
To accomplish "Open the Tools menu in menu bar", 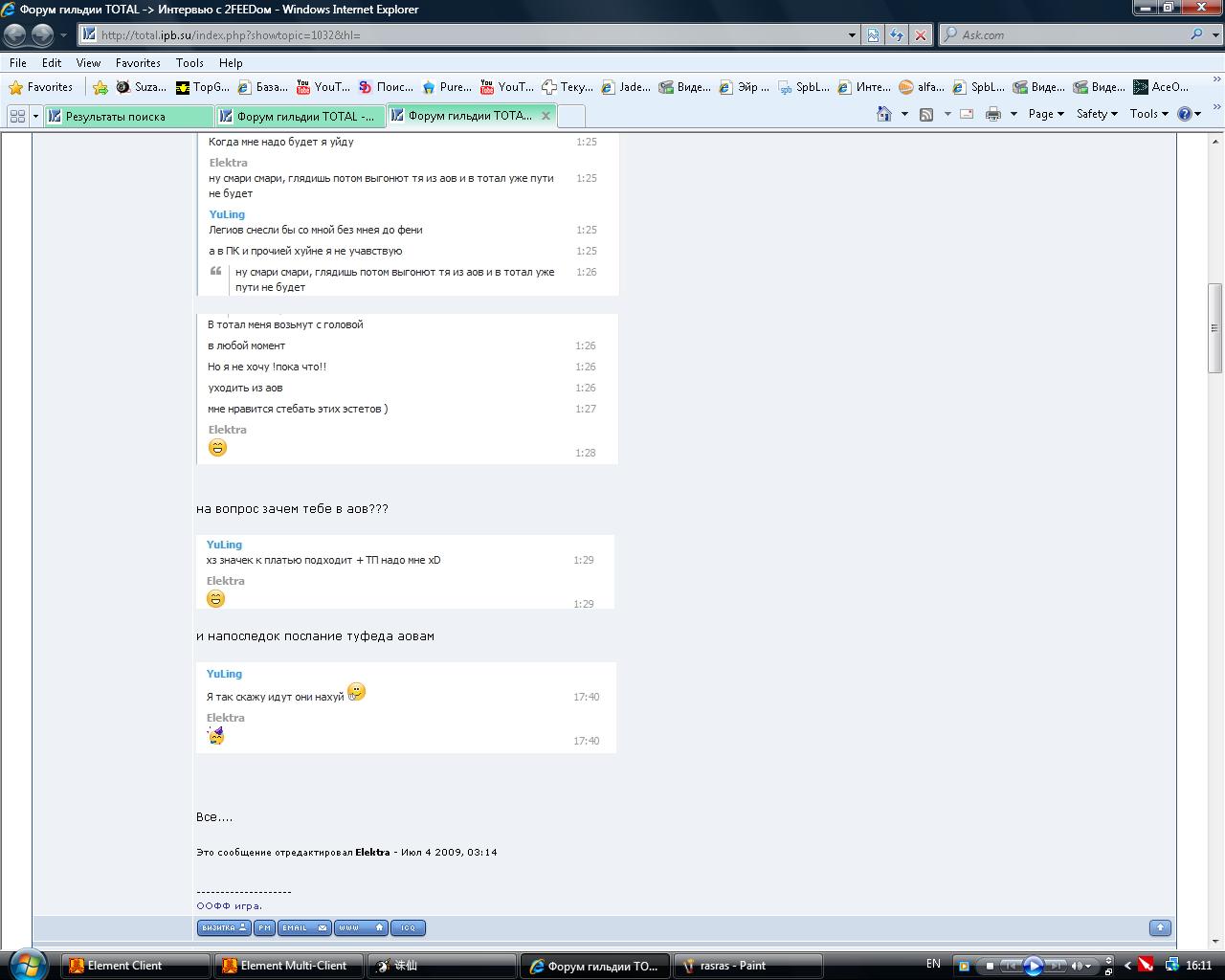I will 189,62.
